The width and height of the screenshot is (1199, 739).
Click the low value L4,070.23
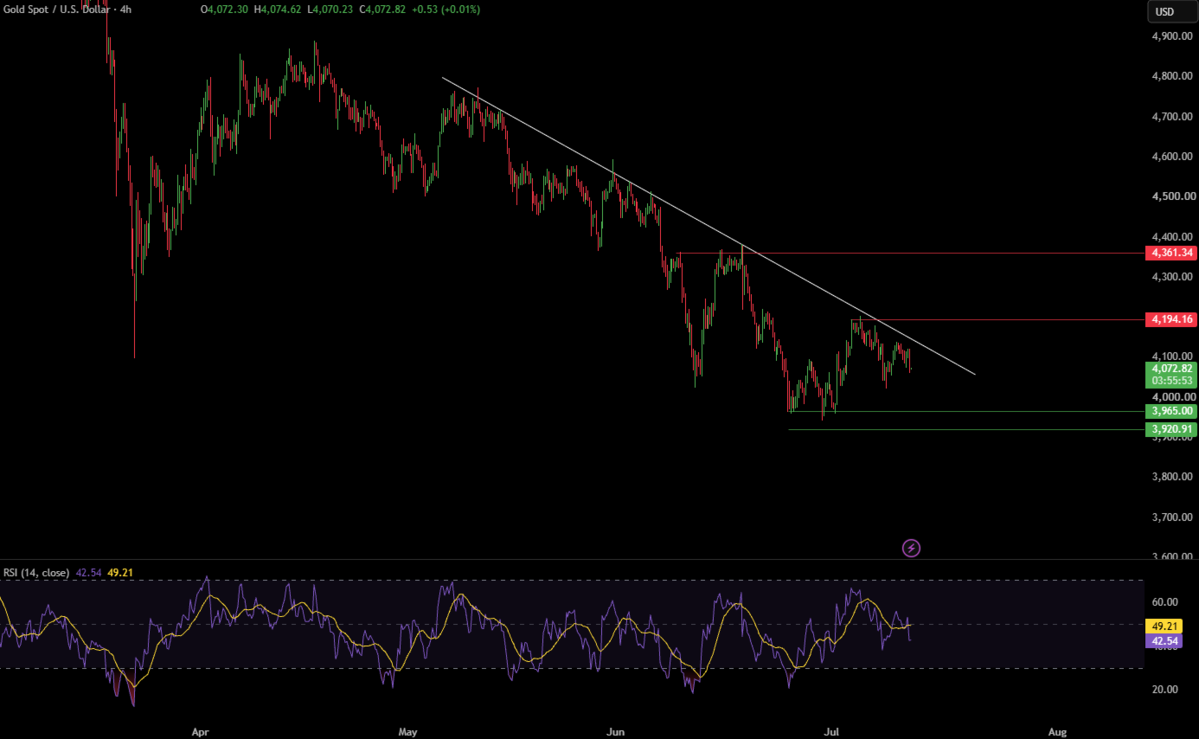tap(330, 9)
